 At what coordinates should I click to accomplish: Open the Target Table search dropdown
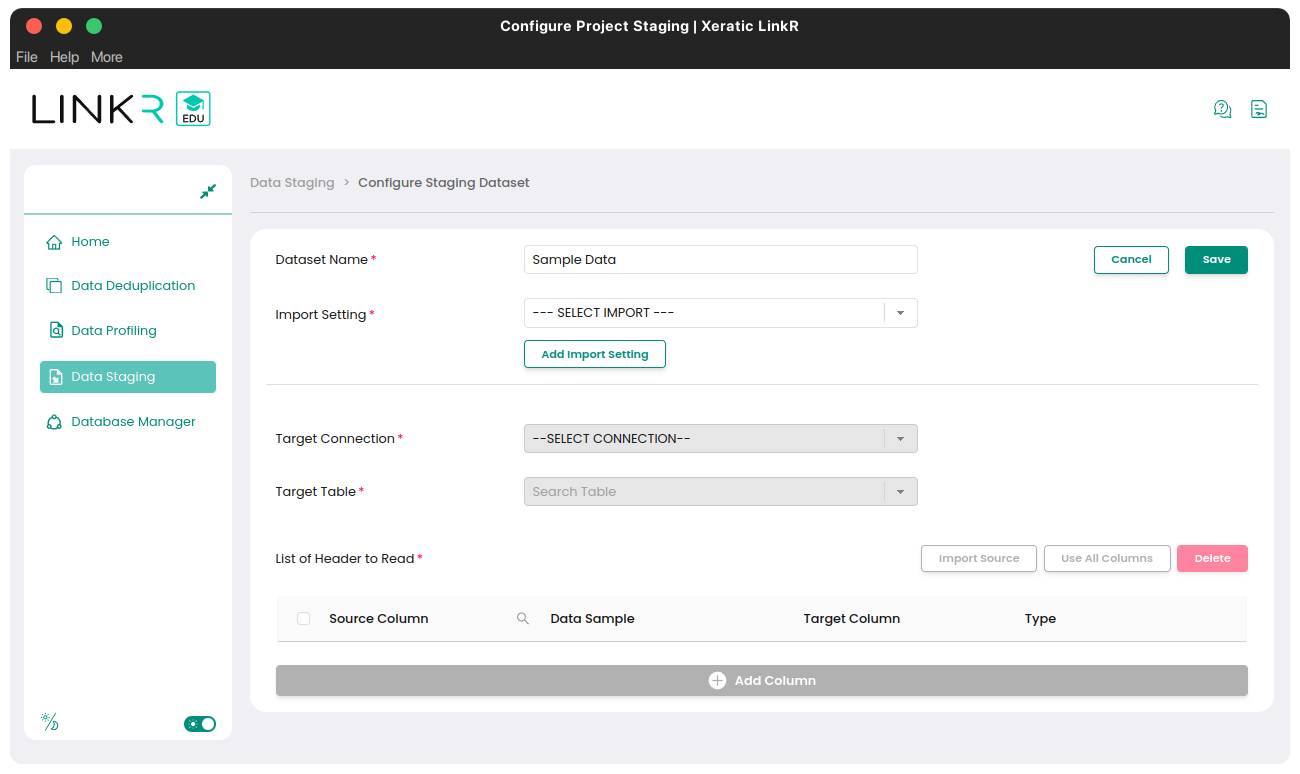pyautogui.click(x=721, y=491)
